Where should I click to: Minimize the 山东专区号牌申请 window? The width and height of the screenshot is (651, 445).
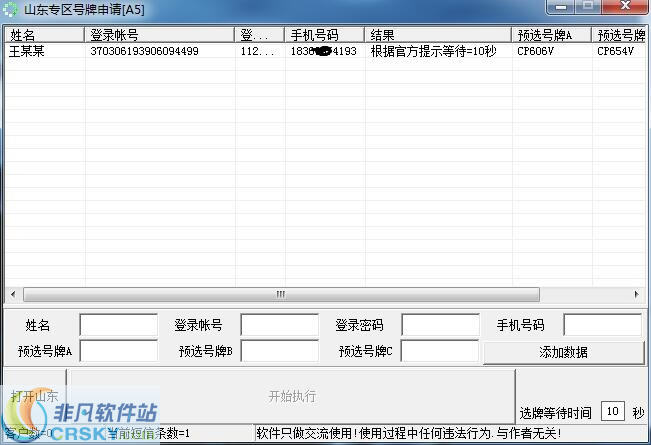(x=561, y=7)
